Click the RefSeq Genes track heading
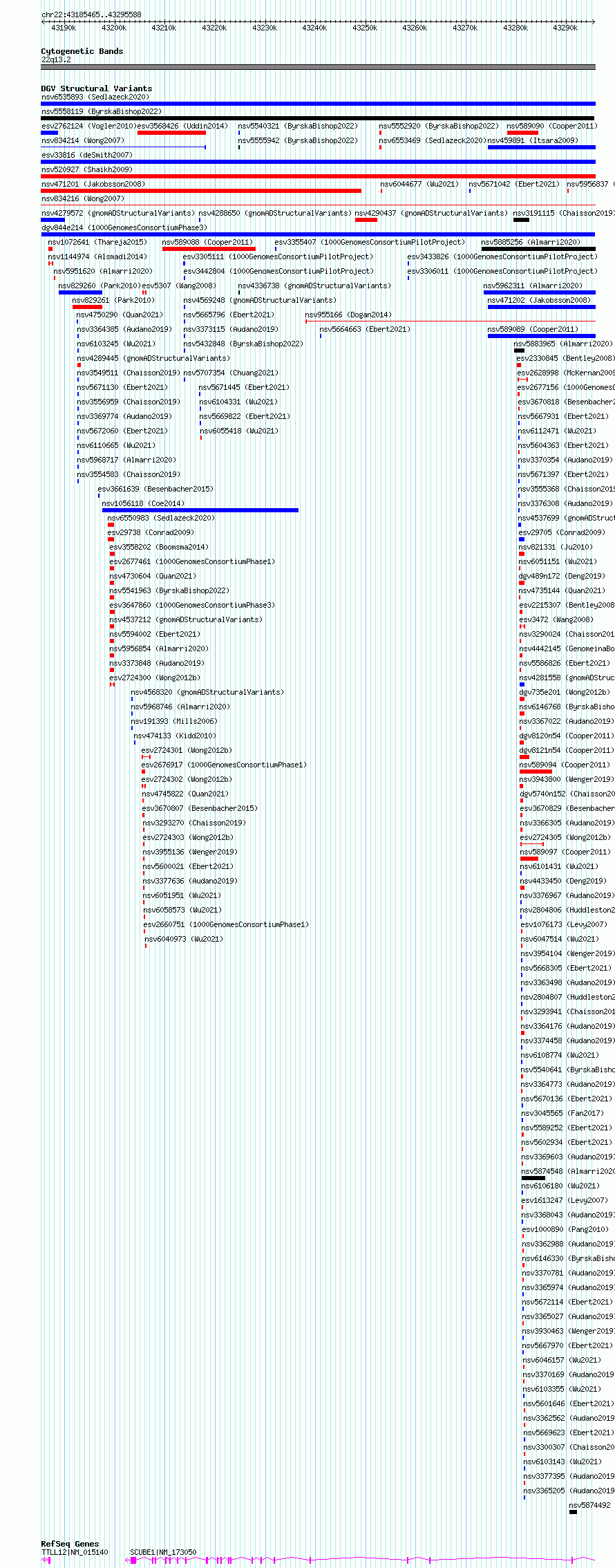 click(70, 1544)
